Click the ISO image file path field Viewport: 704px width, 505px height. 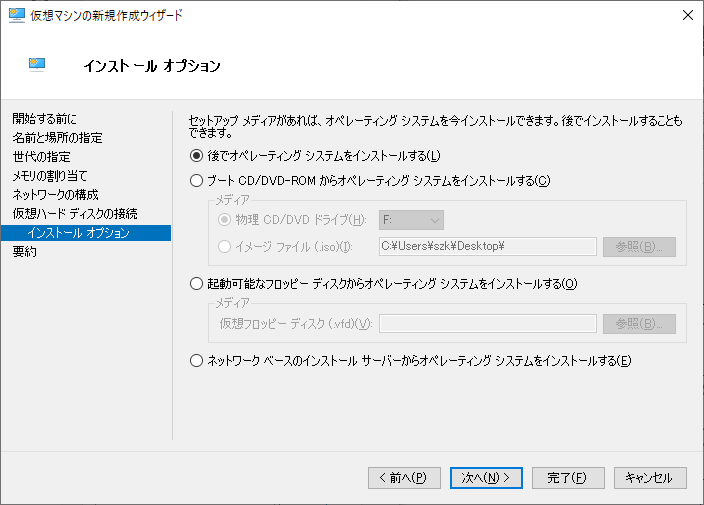(x=487, y=246)
